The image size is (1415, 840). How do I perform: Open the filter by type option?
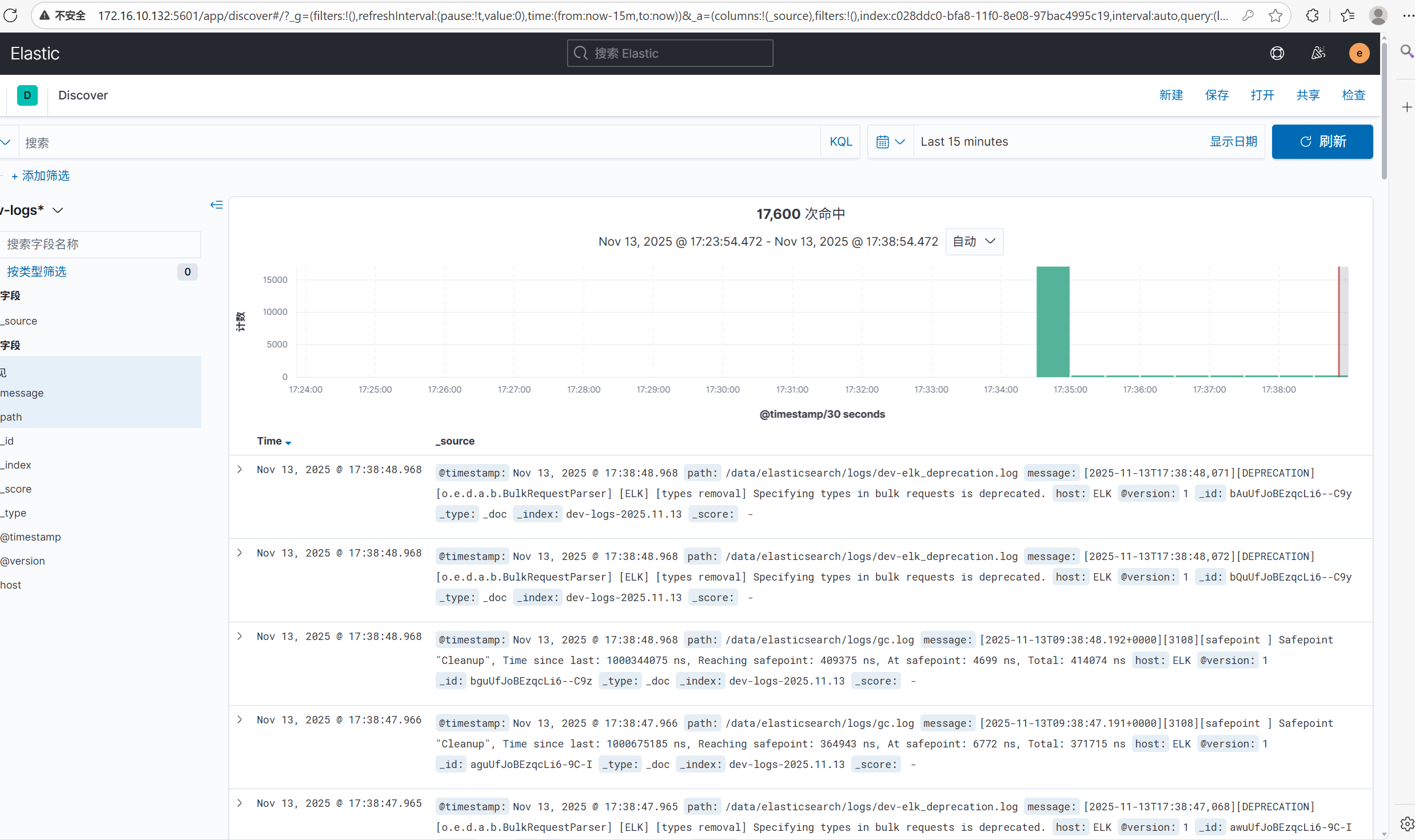click(x=37, y=271)
